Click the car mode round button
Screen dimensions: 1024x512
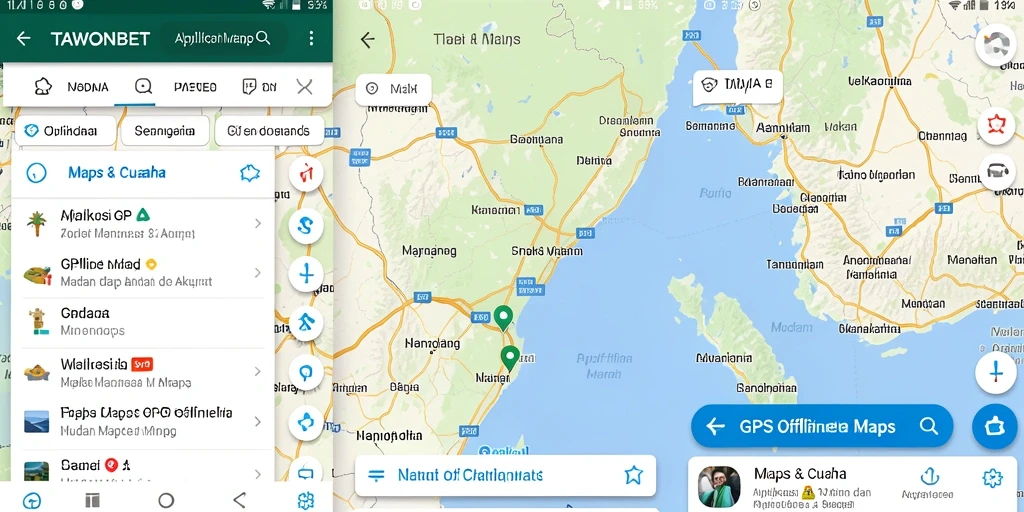pyautogui.click(x=997, y=172)
